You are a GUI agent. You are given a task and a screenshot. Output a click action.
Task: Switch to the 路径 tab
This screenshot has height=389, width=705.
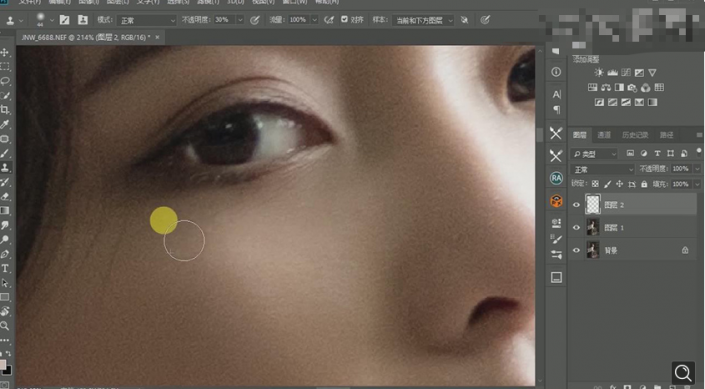pyautogui.click(x=666, y=135)
